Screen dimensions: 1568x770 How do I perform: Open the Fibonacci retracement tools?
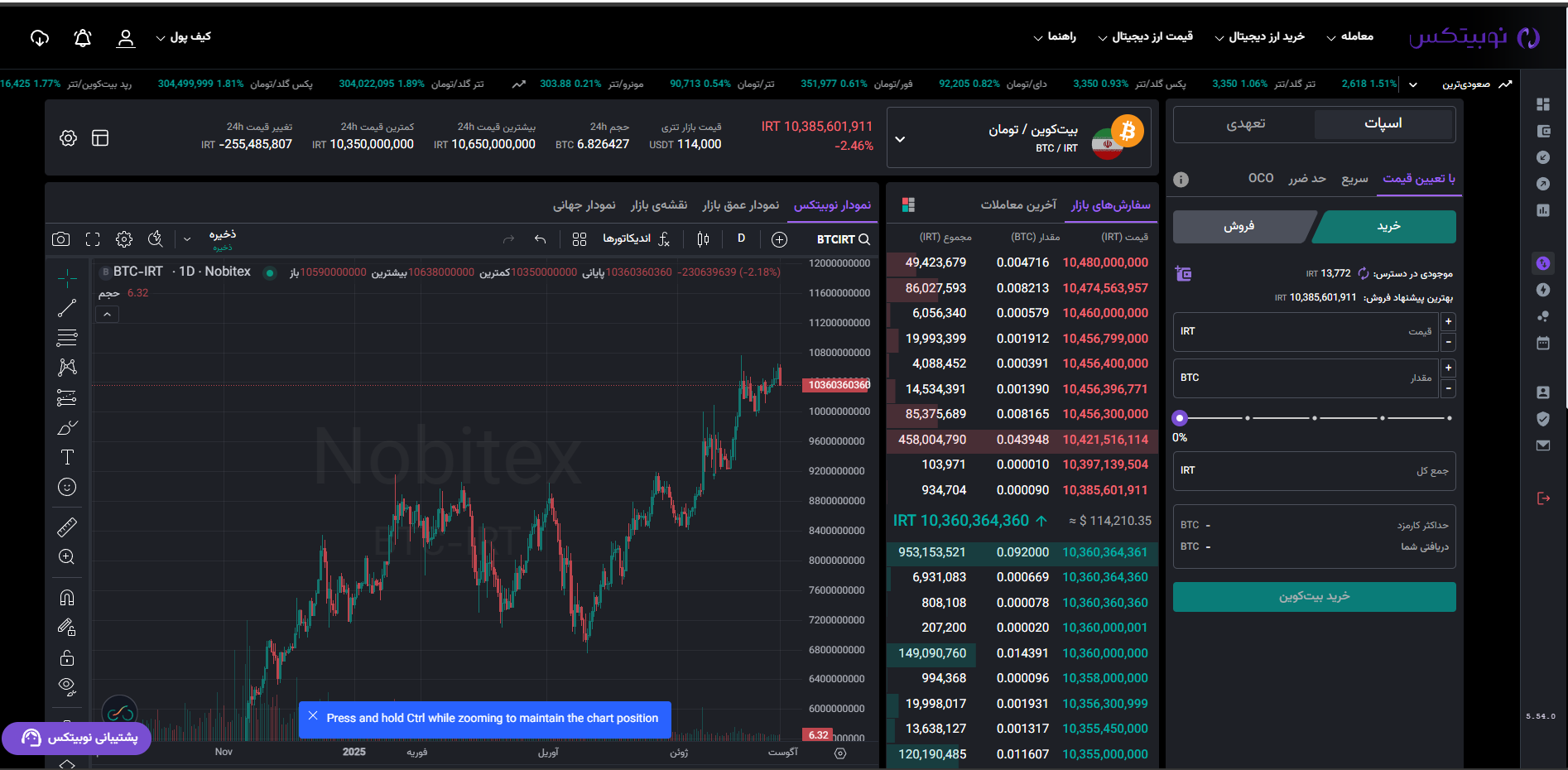(67, 338)
